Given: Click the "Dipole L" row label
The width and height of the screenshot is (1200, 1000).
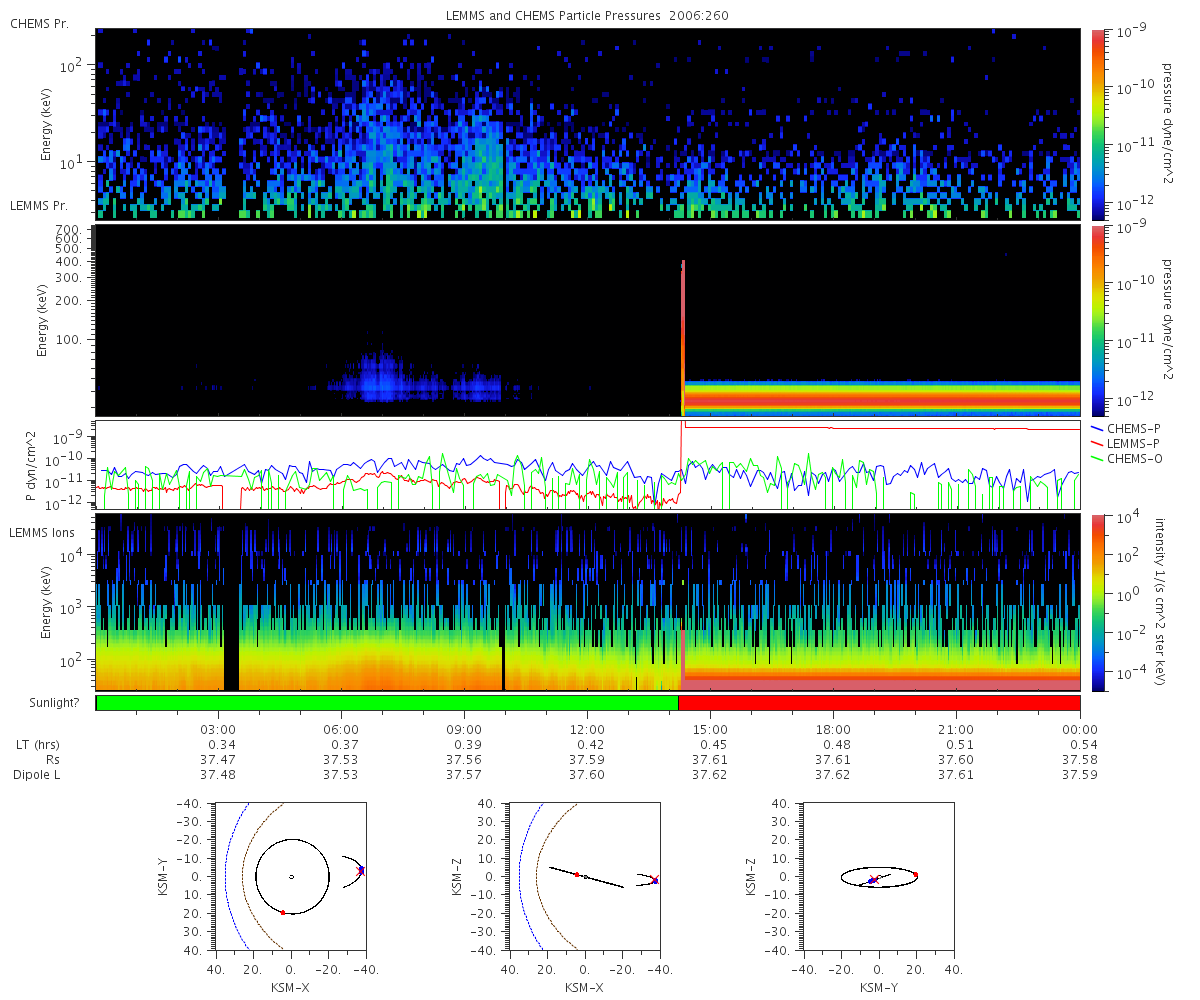Looking at the screenshot, I should click(x=37, y=775).
